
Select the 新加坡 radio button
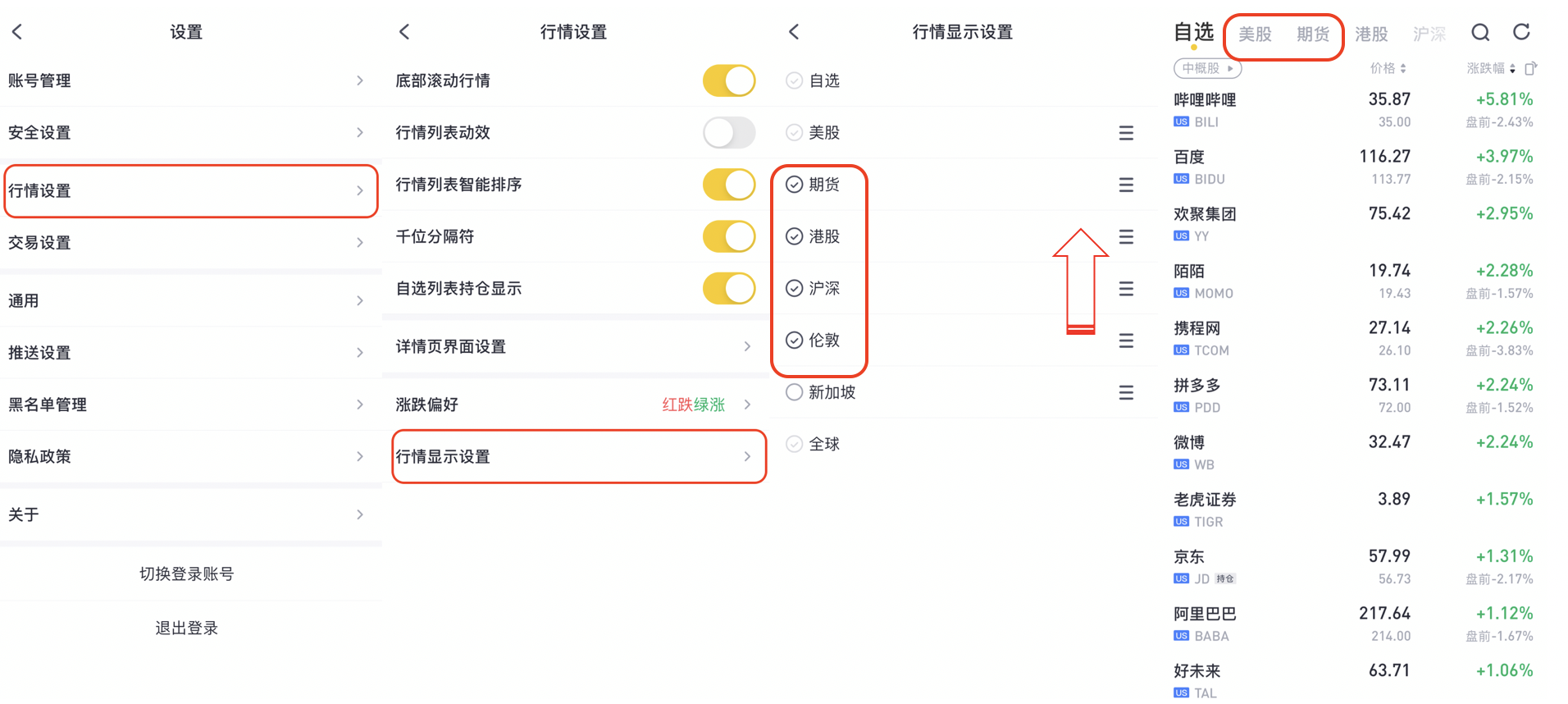(x=794, y=392)
